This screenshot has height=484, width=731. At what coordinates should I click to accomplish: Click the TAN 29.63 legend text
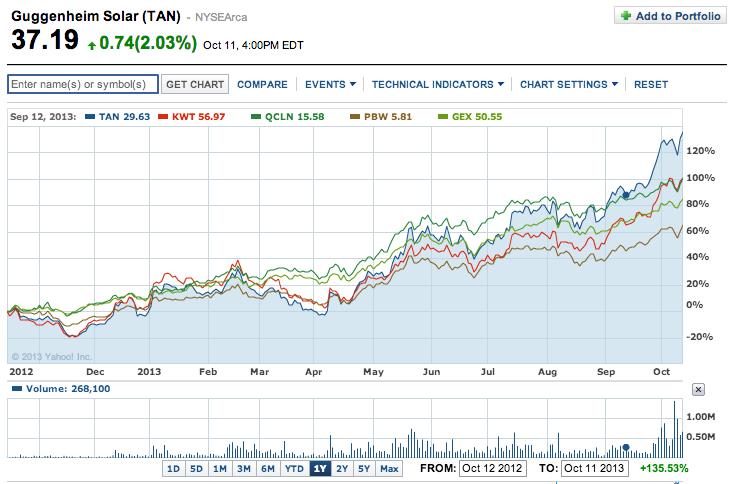[124, 117]
